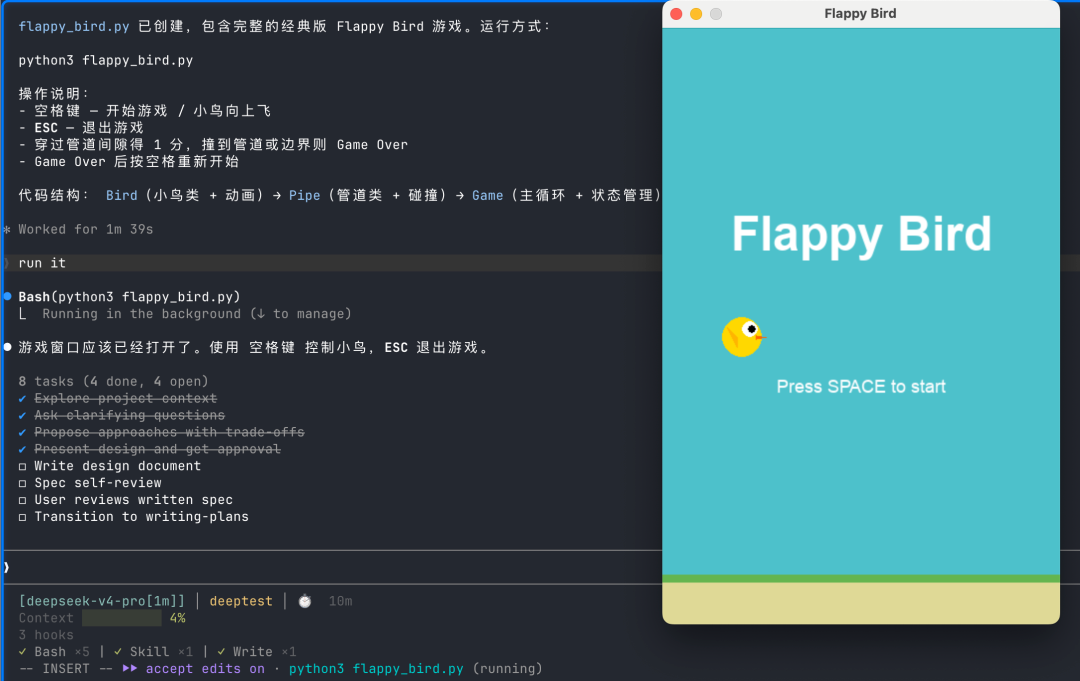Click the "Bash ×5" hook entry
The height and width of the screenshot is (681, 1080).
(x=54, y=651)
